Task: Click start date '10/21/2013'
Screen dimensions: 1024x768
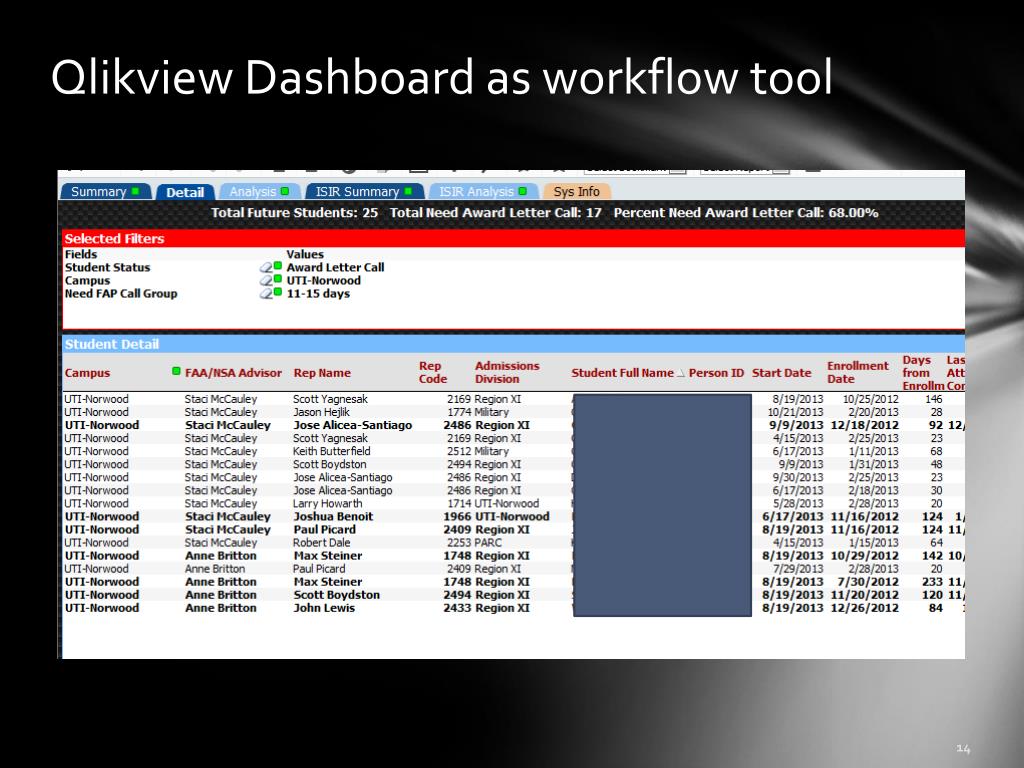Action: point(795,412)
